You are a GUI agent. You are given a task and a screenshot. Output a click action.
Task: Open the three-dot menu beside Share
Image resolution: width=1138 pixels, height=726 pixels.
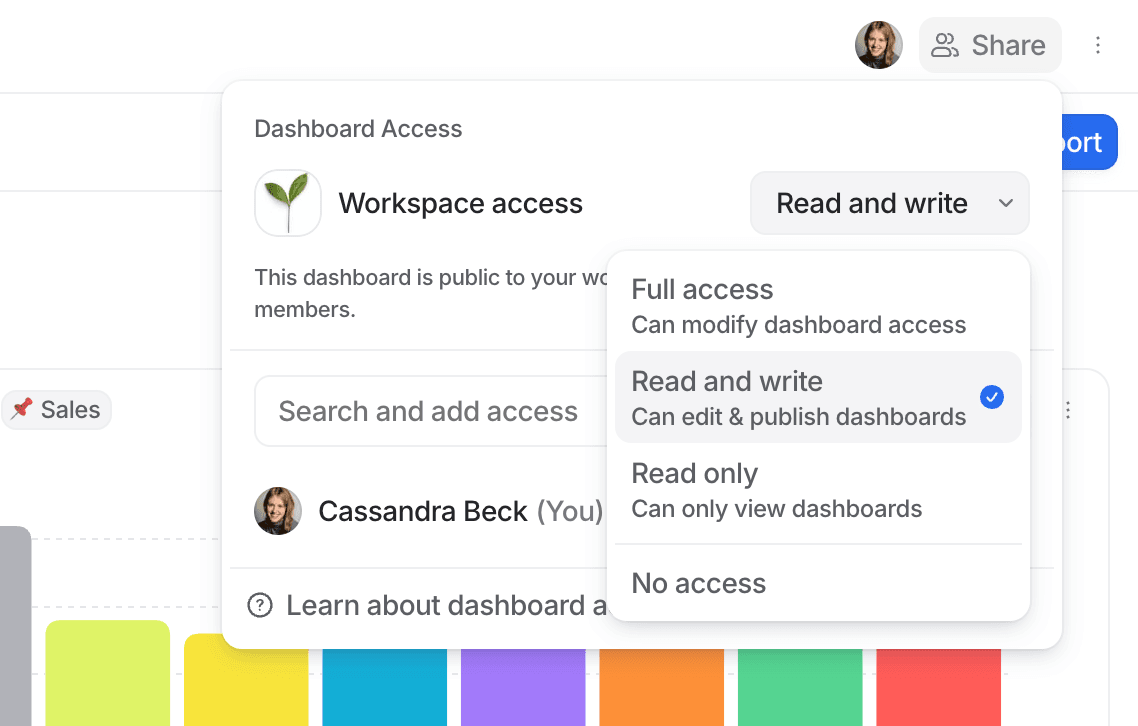coord(1097,45)
